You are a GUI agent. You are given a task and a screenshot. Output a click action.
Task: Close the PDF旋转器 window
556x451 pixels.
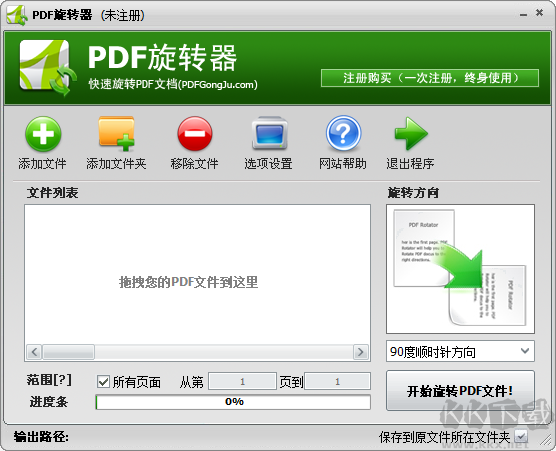click(539, 13)
